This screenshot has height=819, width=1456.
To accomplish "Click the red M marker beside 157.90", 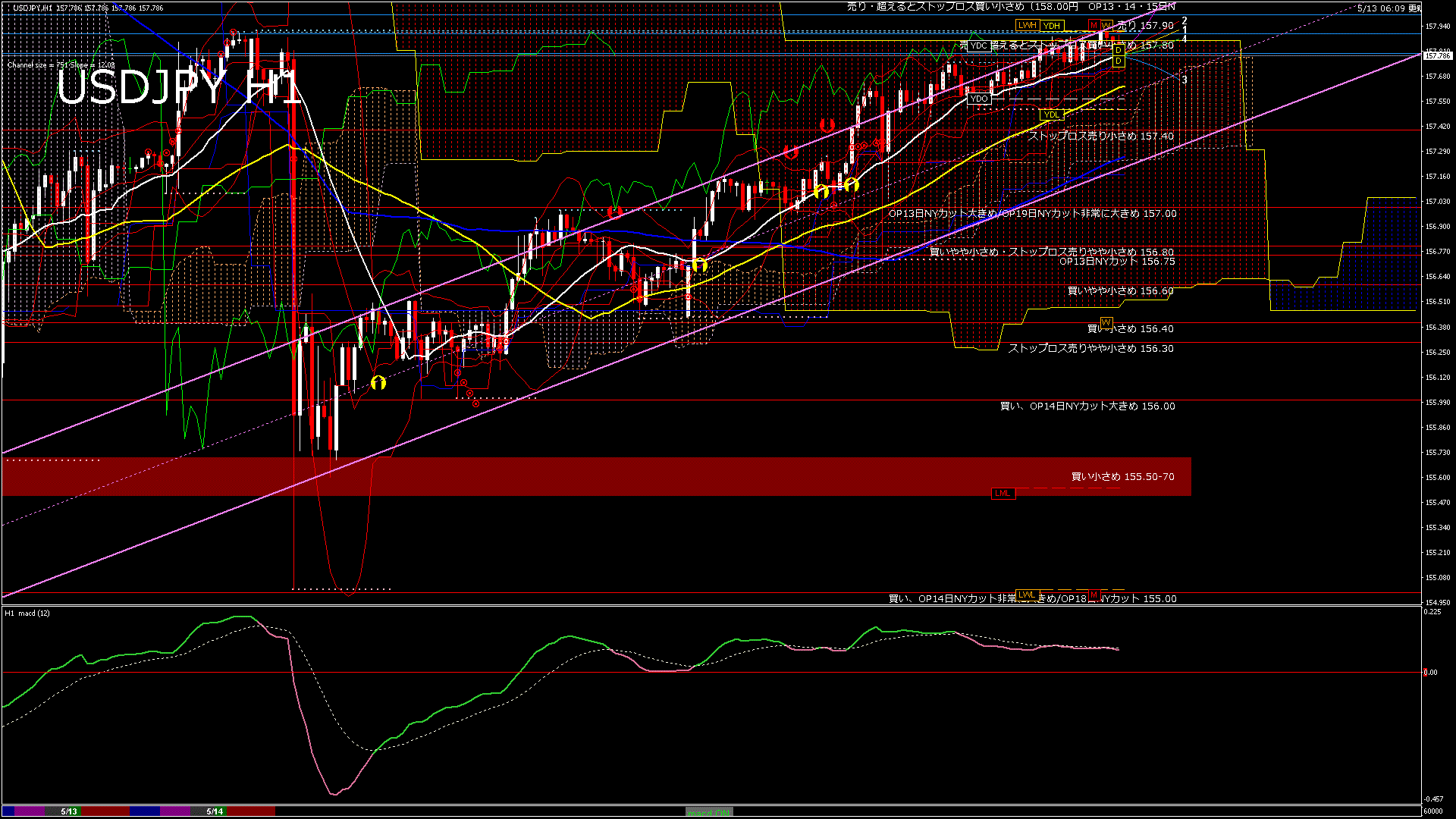I will (x=1094, y=26).
